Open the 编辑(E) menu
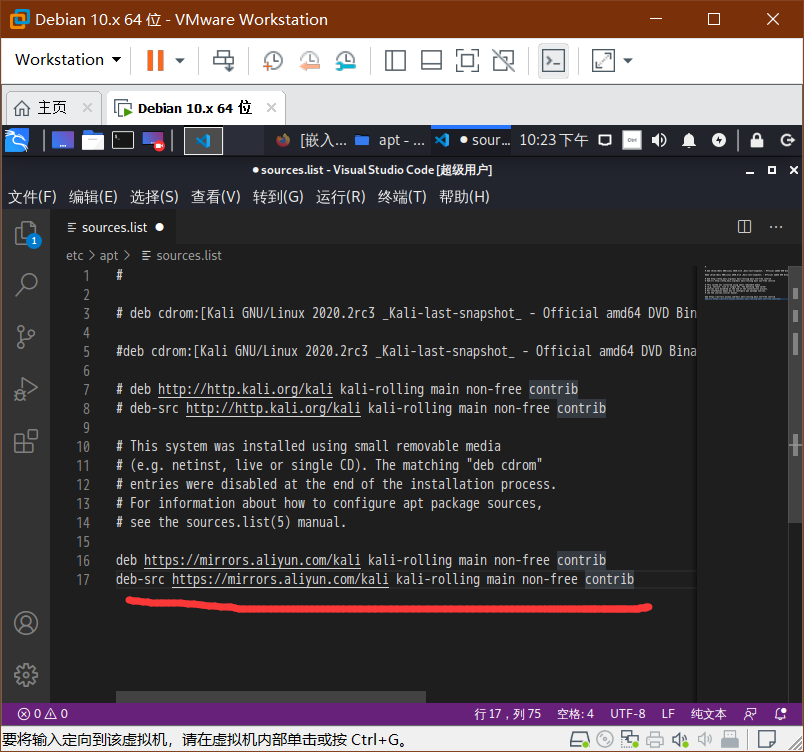This screenshot has height=752, width=804. (93, 196)
